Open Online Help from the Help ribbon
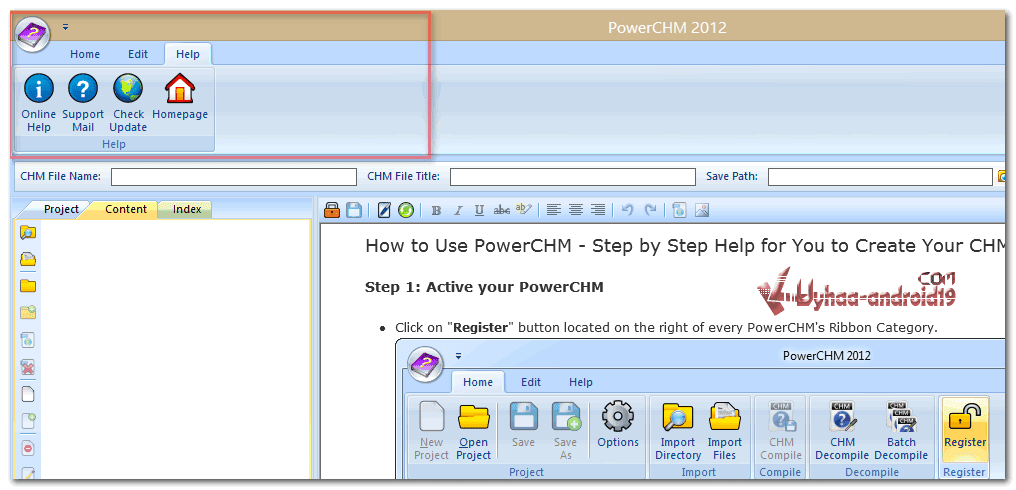The height and width of the screenshot is (490, 1016). coord(39,102)
